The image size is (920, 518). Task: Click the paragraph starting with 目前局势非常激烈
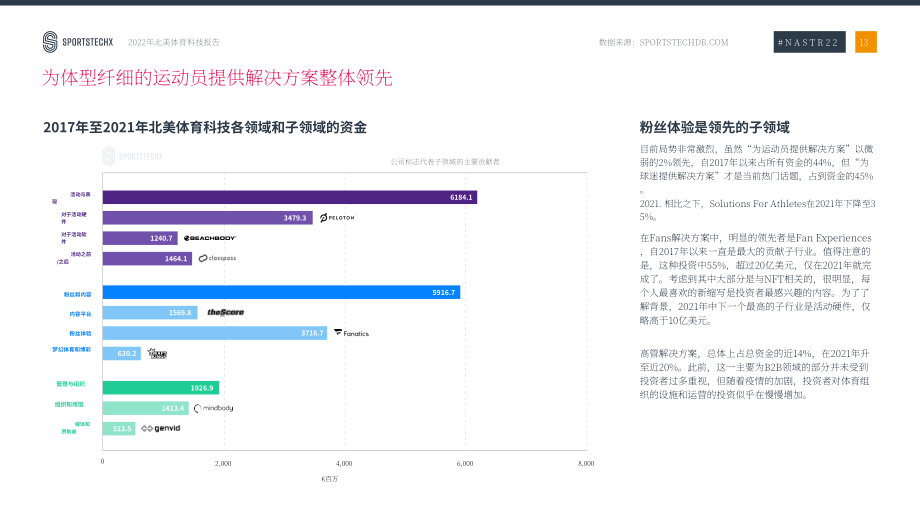(757, 183)
